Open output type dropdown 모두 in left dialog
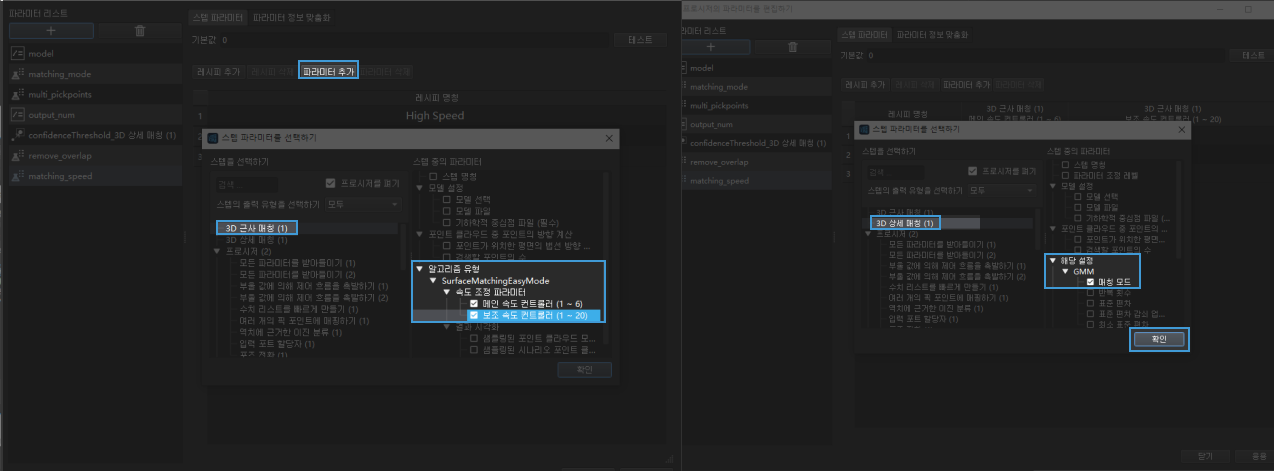1274x471 pixels. pos(364,203)
